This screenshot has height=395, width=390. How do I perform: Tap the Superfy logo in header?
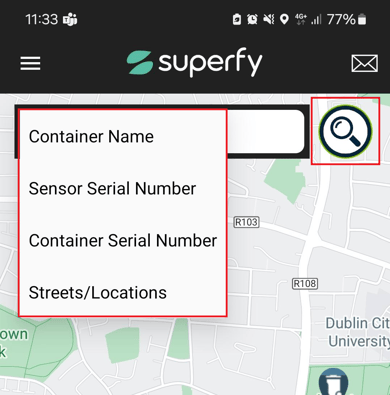coord(194,62)
